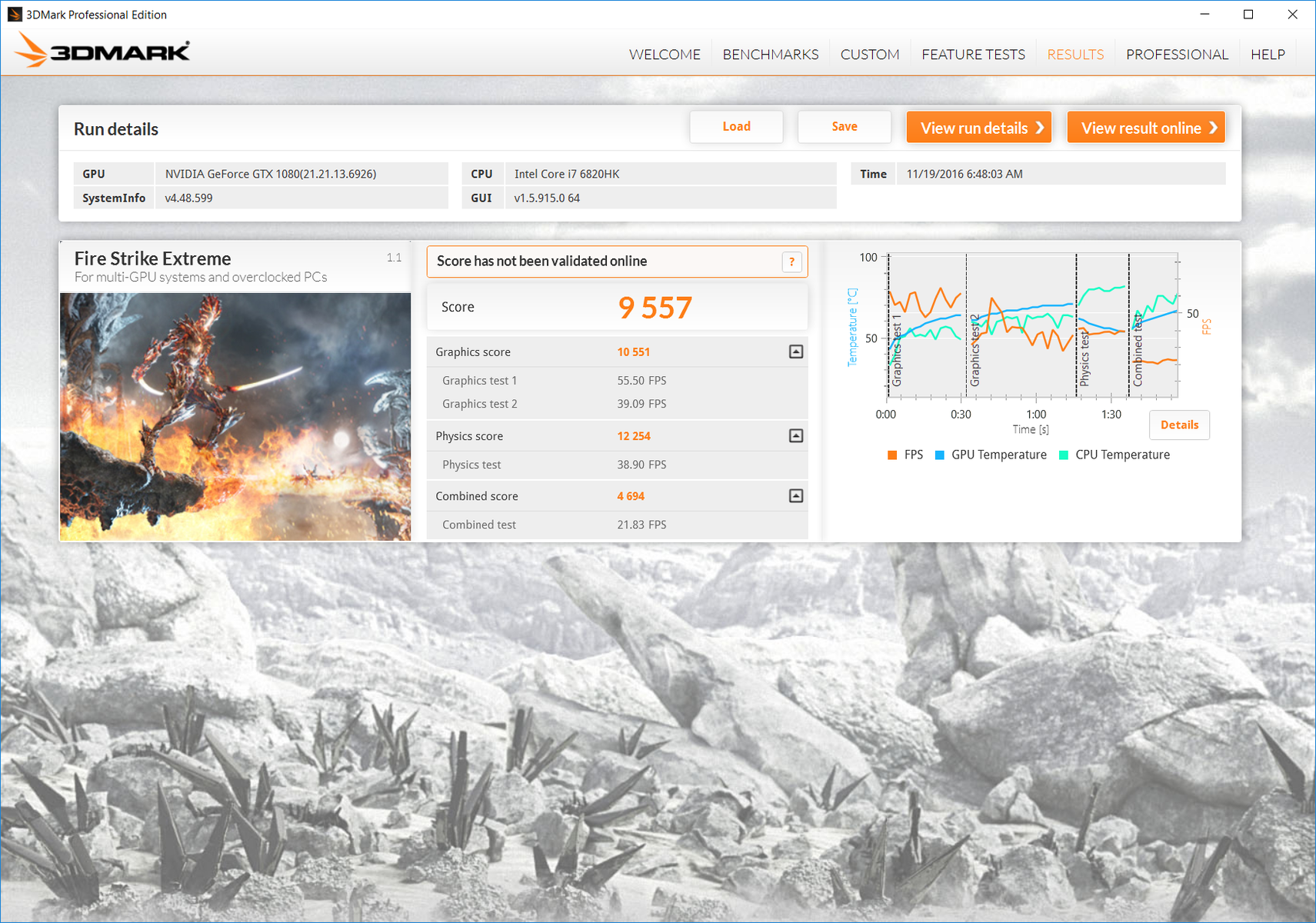Open the FEATURE TESTS tab
1316x923 pixels.
point(973,55)
